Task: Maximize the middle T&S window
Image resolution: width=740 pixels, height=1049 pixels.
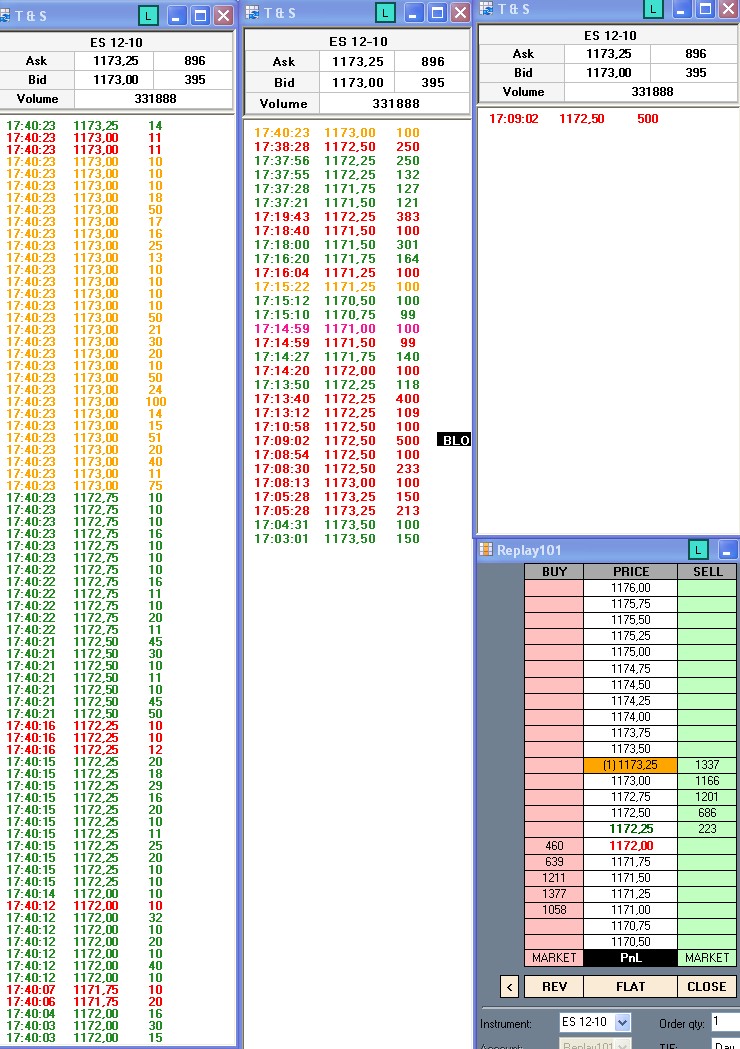Action: pyautogui.click(x=437, y=13)
